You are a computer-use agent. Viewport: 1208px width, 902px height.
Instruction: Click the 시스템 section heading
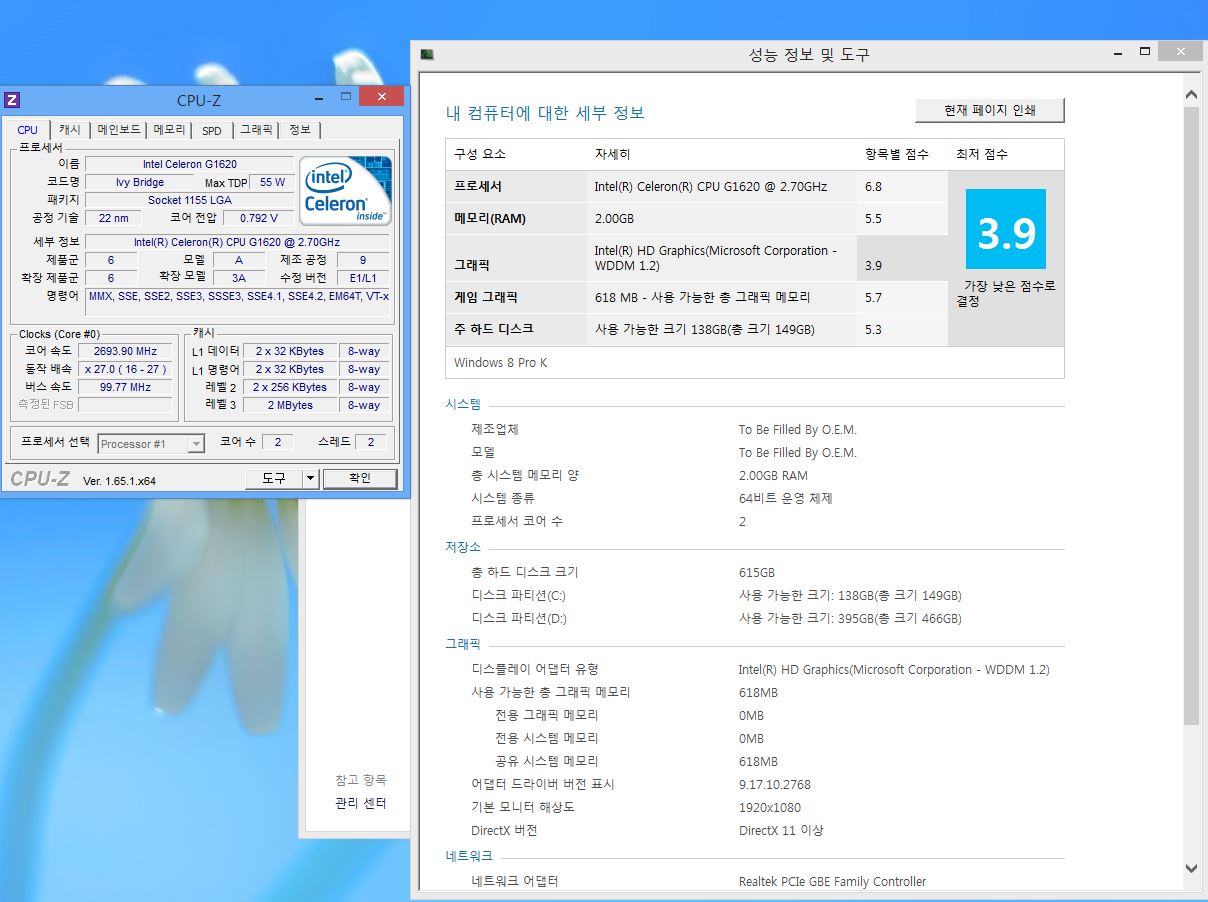pyautogui.click(x=463, y=405)
